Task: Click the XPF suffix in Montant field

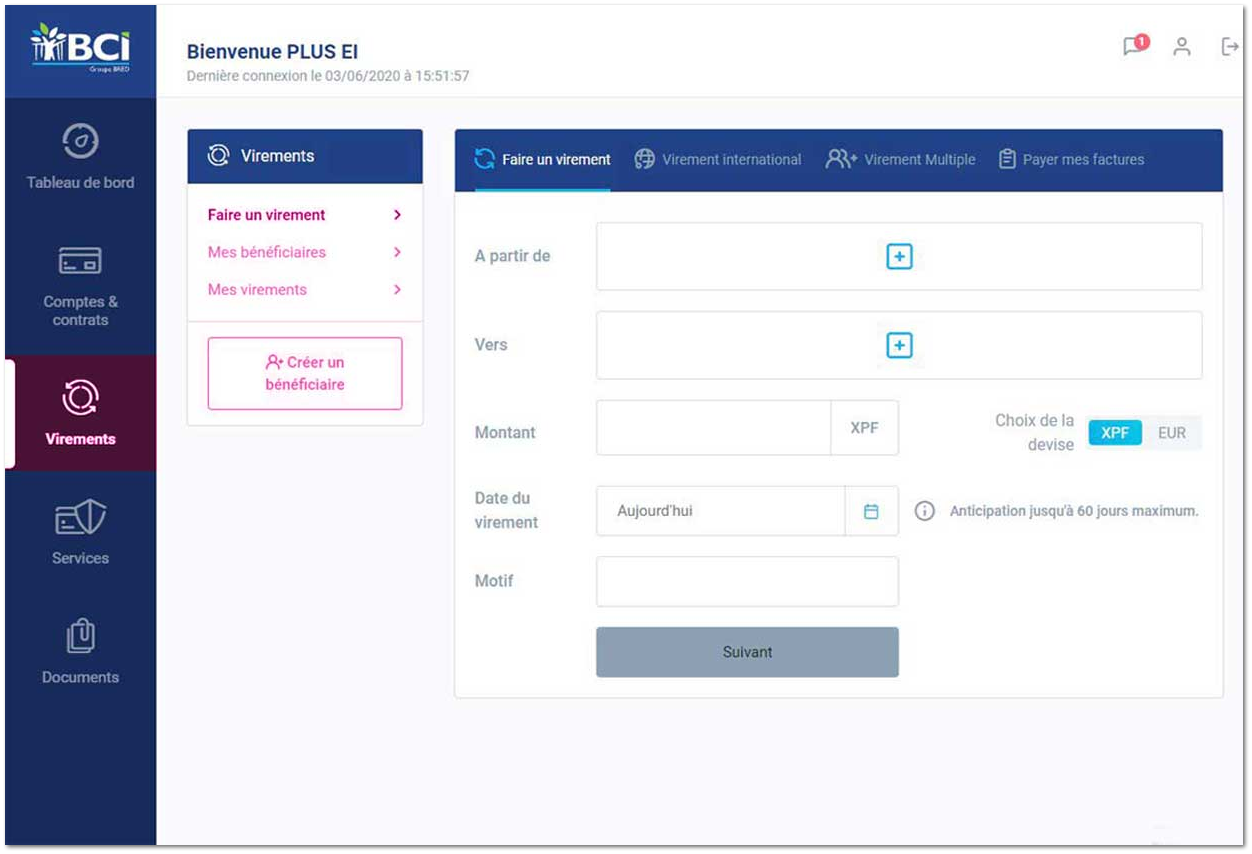Action: click(x=864, y=428)
